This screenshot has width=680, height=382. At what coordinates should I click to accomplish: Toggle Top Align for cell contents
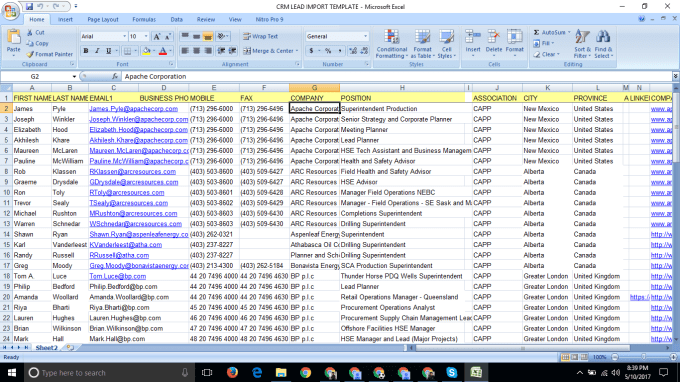point(185,36)
